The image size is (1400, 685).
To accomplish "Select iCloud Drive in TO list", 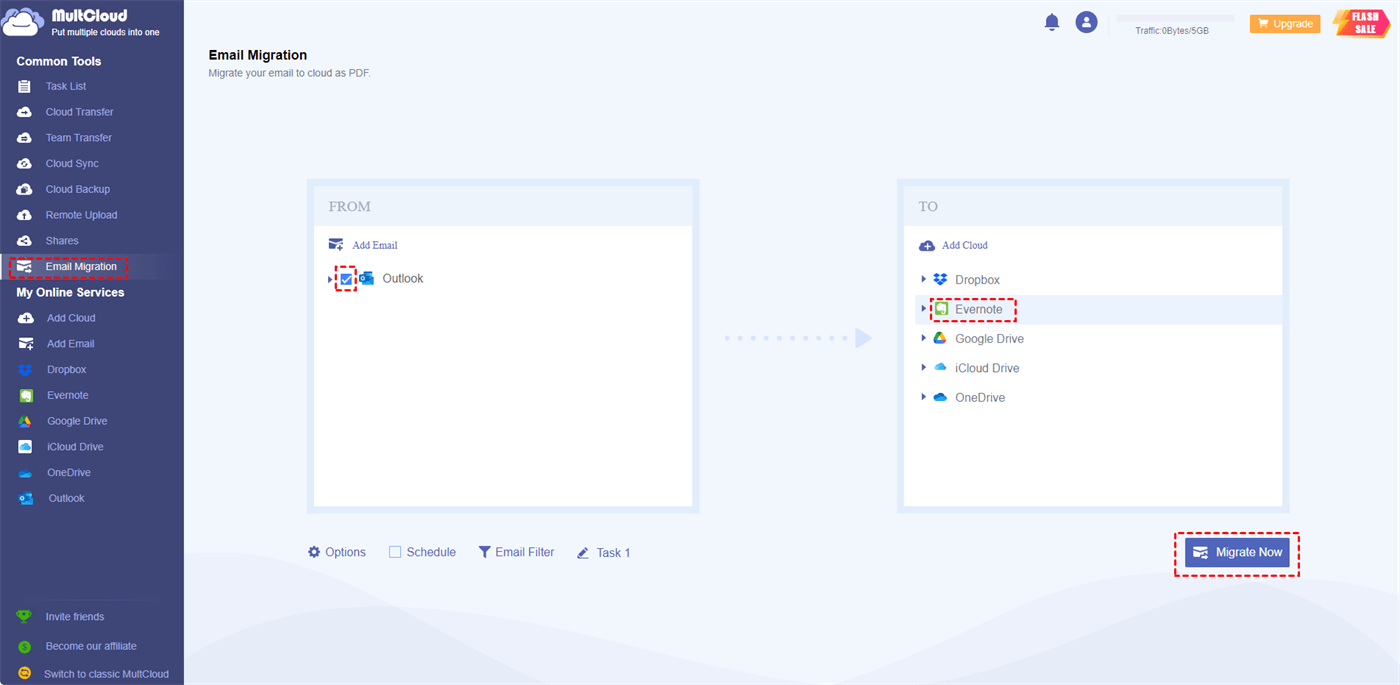I will pos(987,368).
